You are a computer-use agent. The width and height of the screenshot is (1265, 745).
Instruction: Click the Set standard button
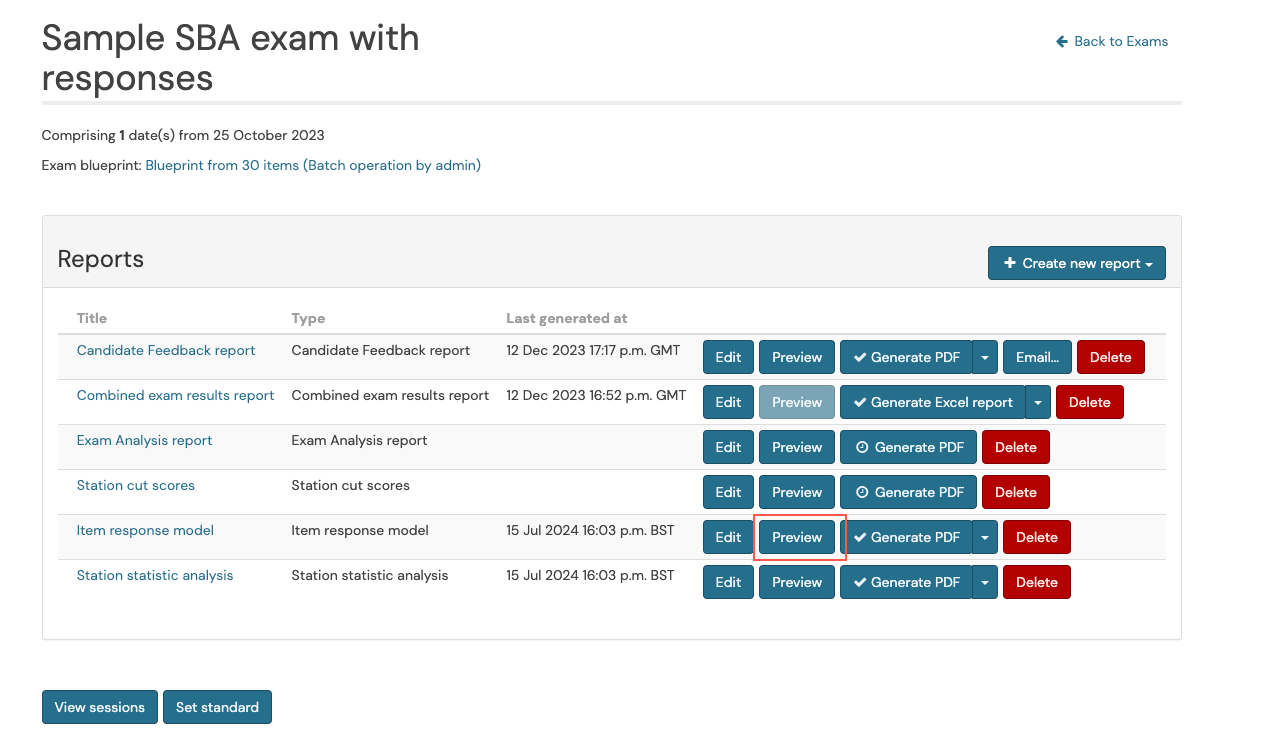pos(217,707)
